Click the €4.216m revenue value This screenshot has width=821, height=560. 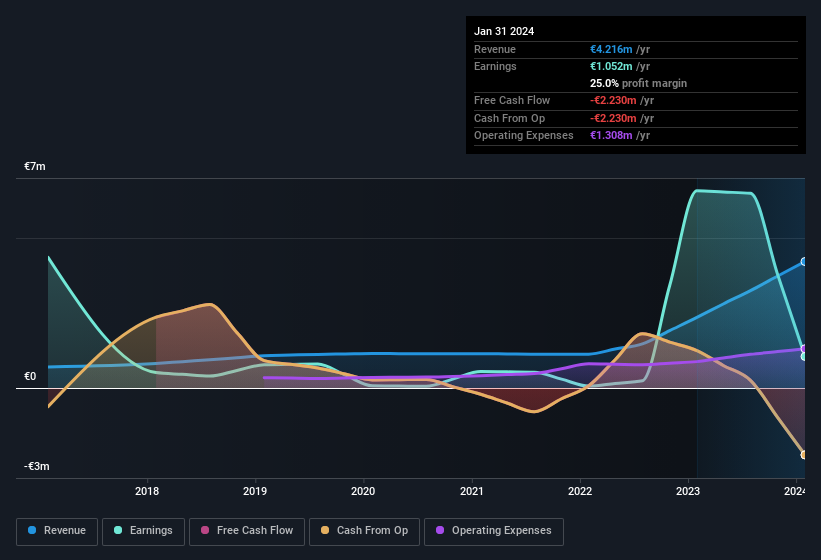[x=611, y=49]
